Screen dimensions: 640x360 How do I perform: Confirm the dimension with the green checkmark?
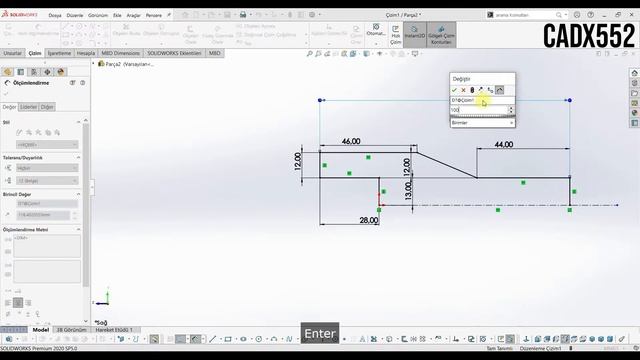pos(454,90)
